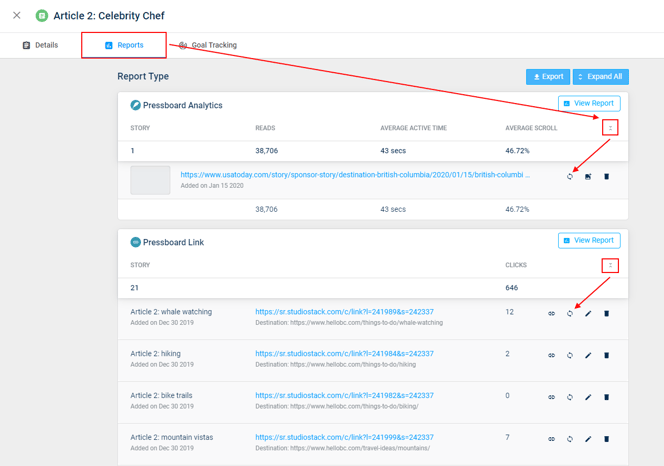View Report for Pressboard Link

589,240
